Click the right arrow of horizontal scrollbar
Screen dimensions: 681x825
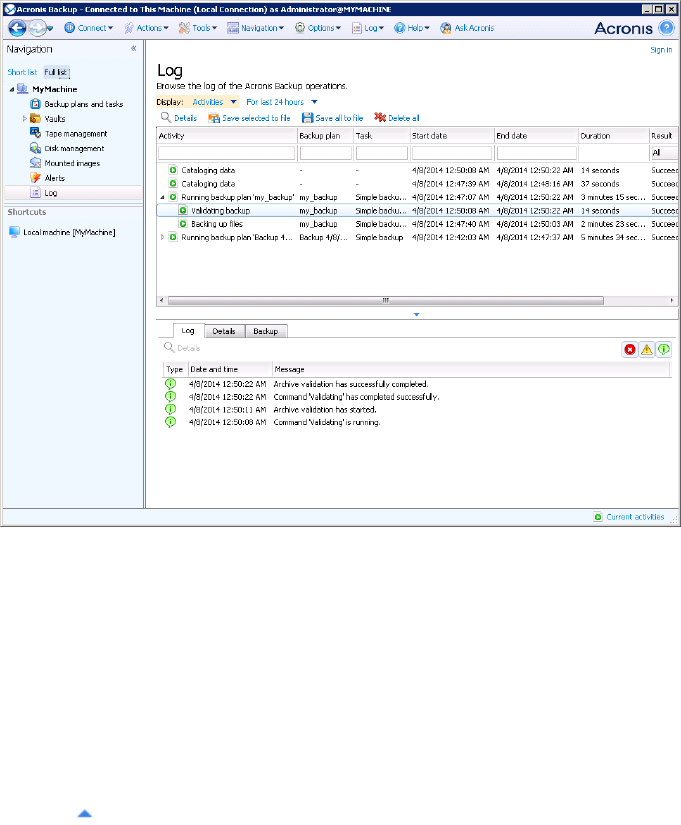click(672, 300)
